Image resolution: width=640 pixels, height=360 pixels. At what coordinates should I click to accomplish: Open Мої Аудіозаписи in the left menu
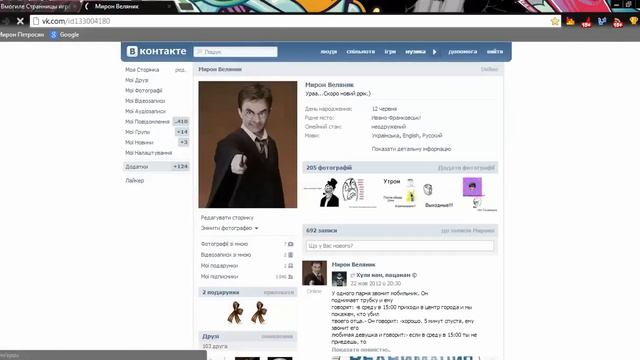click(145, 111)
